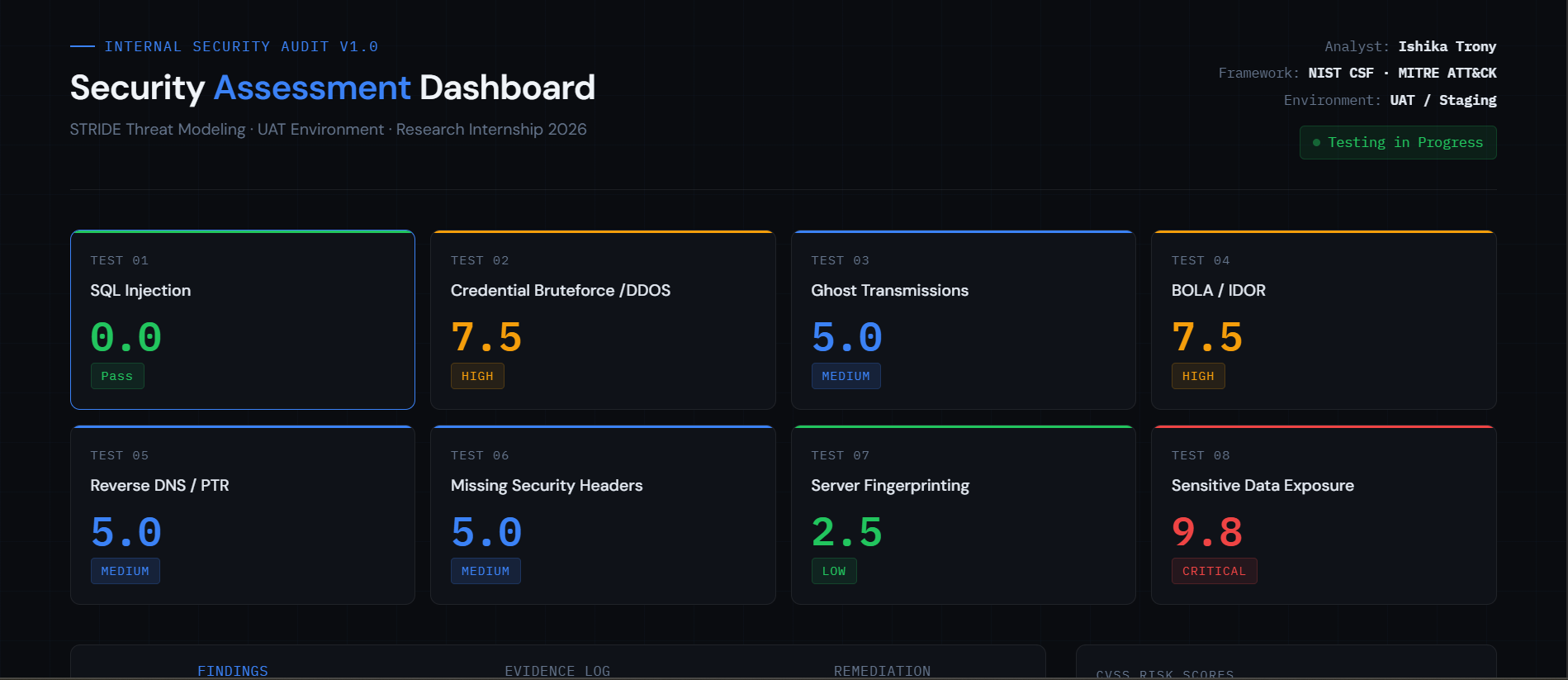The width and height of the screenshot is (1568, 680).
Task: Click the framework text NIST CSF · MITRE ATT&CK
Action: pos(1402,73)
